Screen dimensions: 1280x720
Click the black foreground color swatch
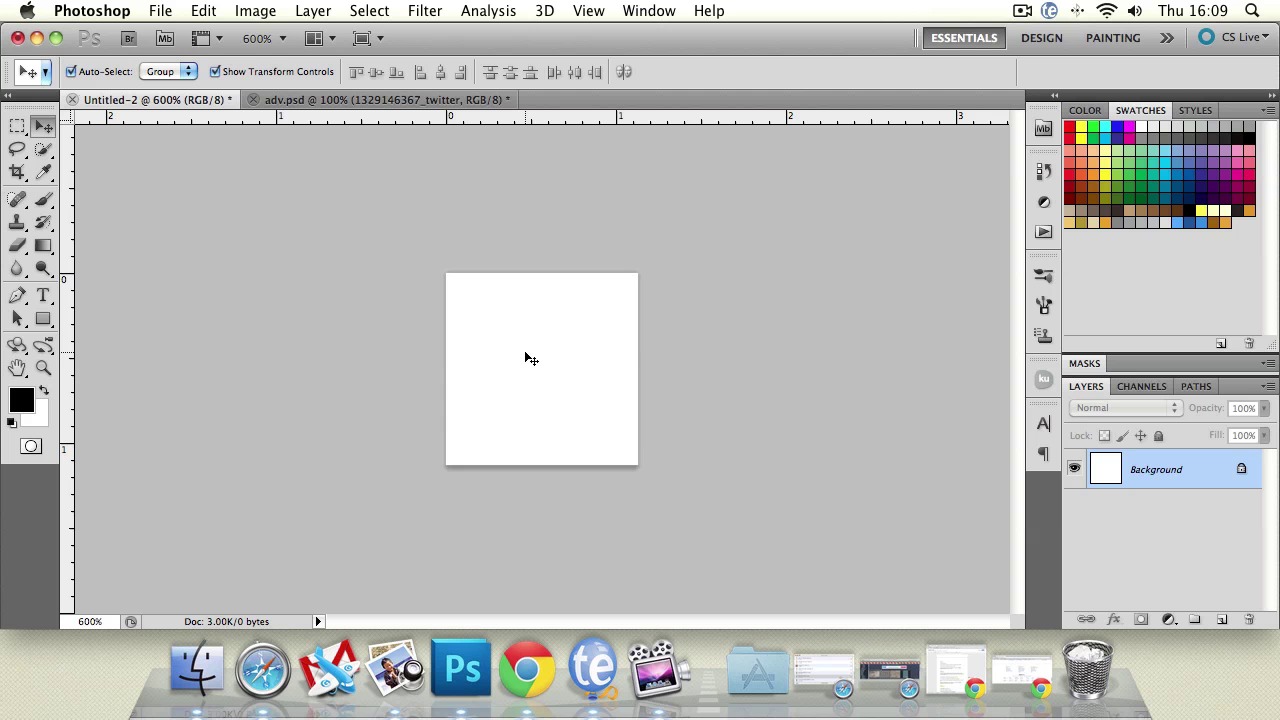click(20, 400)
